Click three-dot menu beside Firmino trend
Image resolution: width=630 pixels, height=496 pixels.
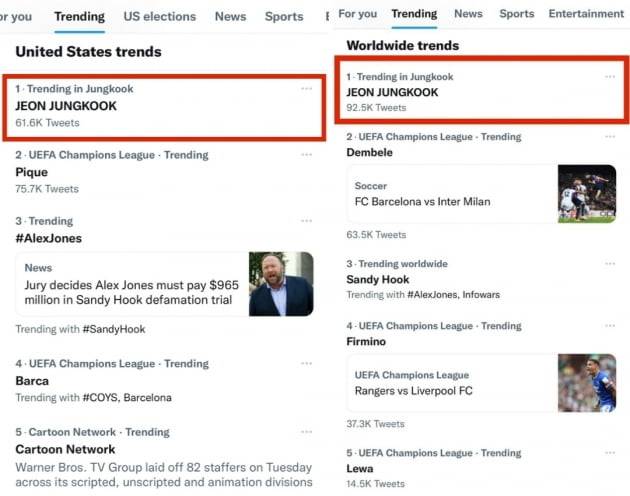point(610,326)
